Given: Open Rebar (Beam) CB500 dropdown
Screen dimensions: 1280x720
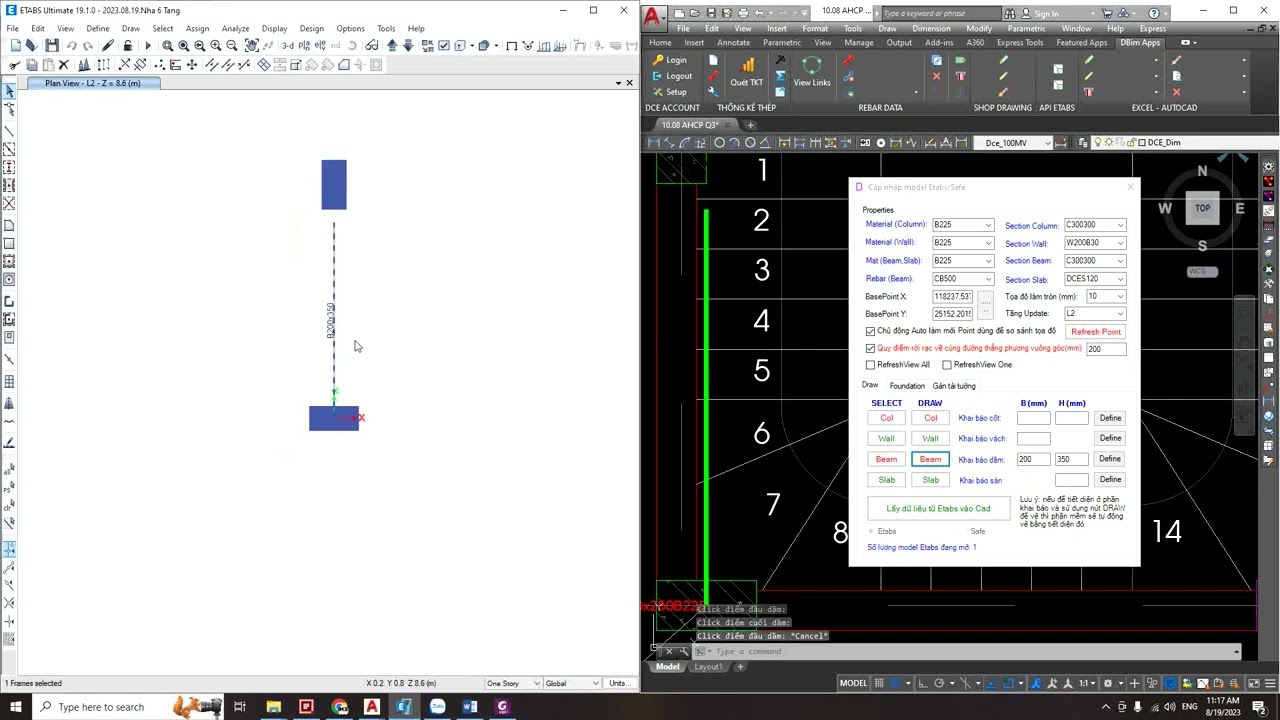Looking at the screenshot, I should pos(962,279).
